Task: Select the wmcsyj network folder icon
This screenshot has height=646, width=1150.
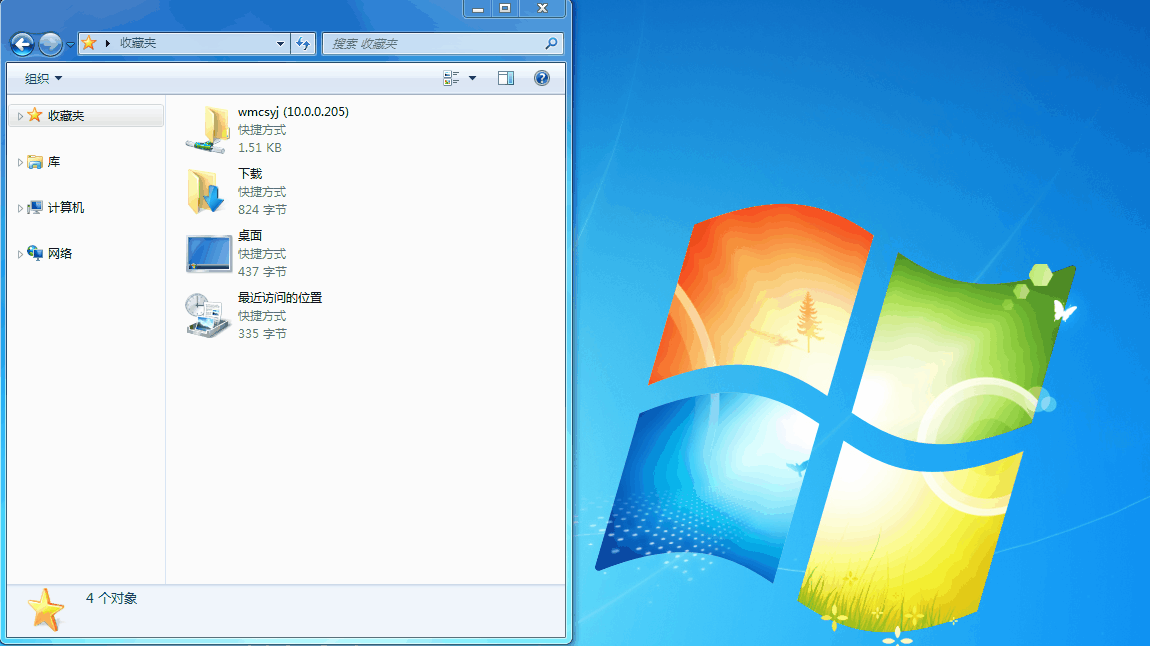Action: pyautogui.click(x=208, y=130)
